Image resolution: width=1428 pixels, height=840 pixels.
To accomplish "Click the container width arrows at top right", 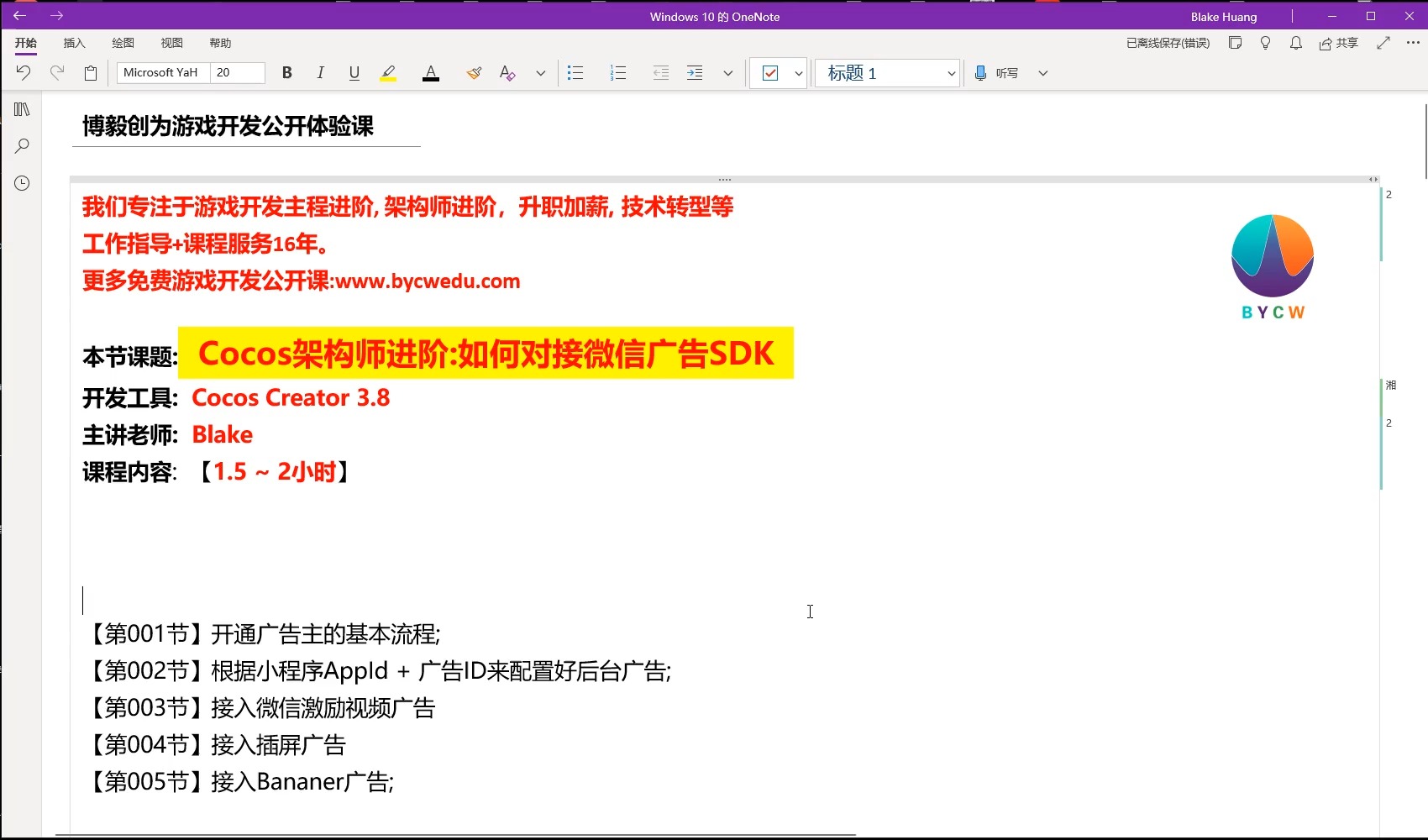I will click(1373, 179).
